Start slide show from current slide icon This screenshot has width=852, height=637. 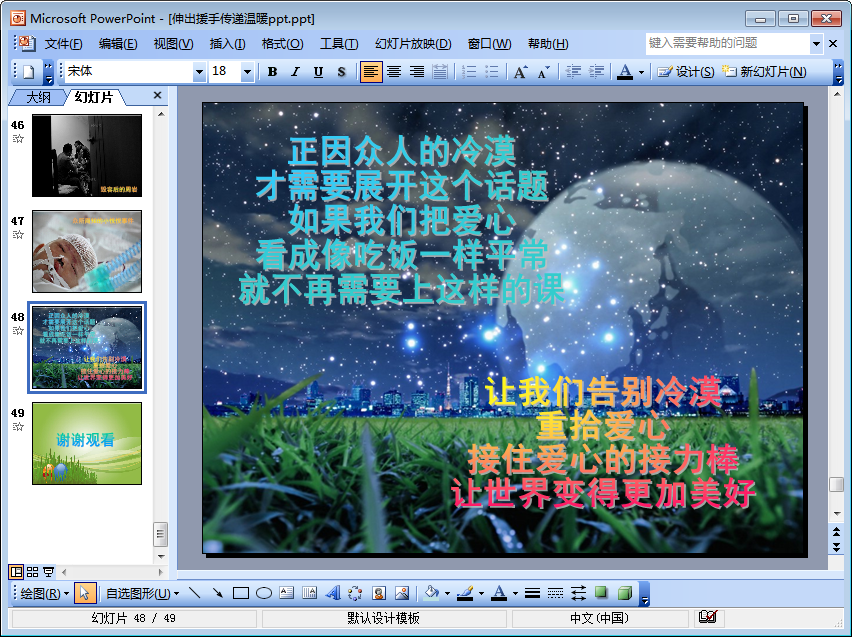(x=48, y=572)
